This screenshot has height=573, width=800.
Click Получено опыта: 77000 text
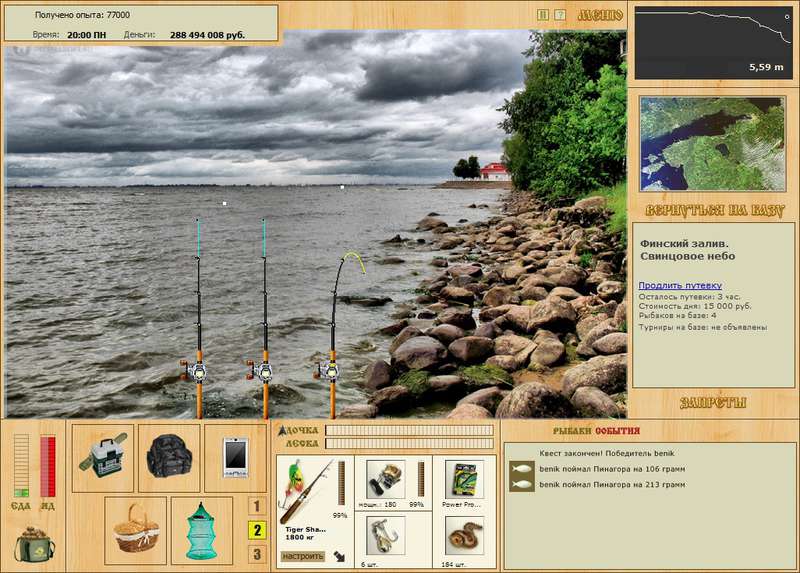pyautogui.click(x=82, y=15)
